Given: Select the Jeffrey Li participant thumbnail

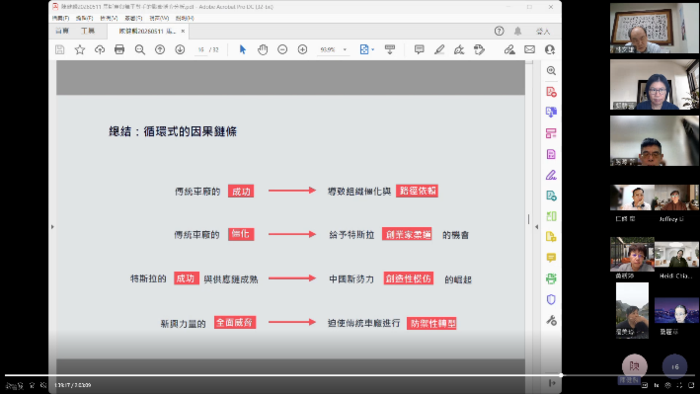Looking at the screenshot, I should click(x=676, y=198).
